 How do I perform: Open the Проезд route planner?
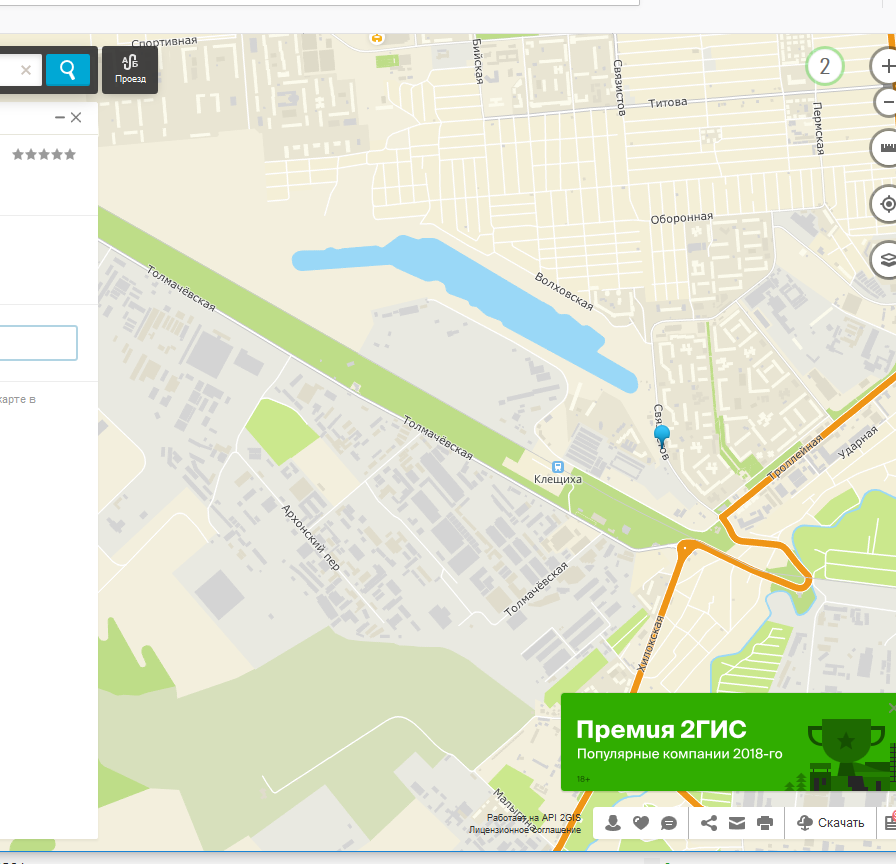(x=130, y=70)
